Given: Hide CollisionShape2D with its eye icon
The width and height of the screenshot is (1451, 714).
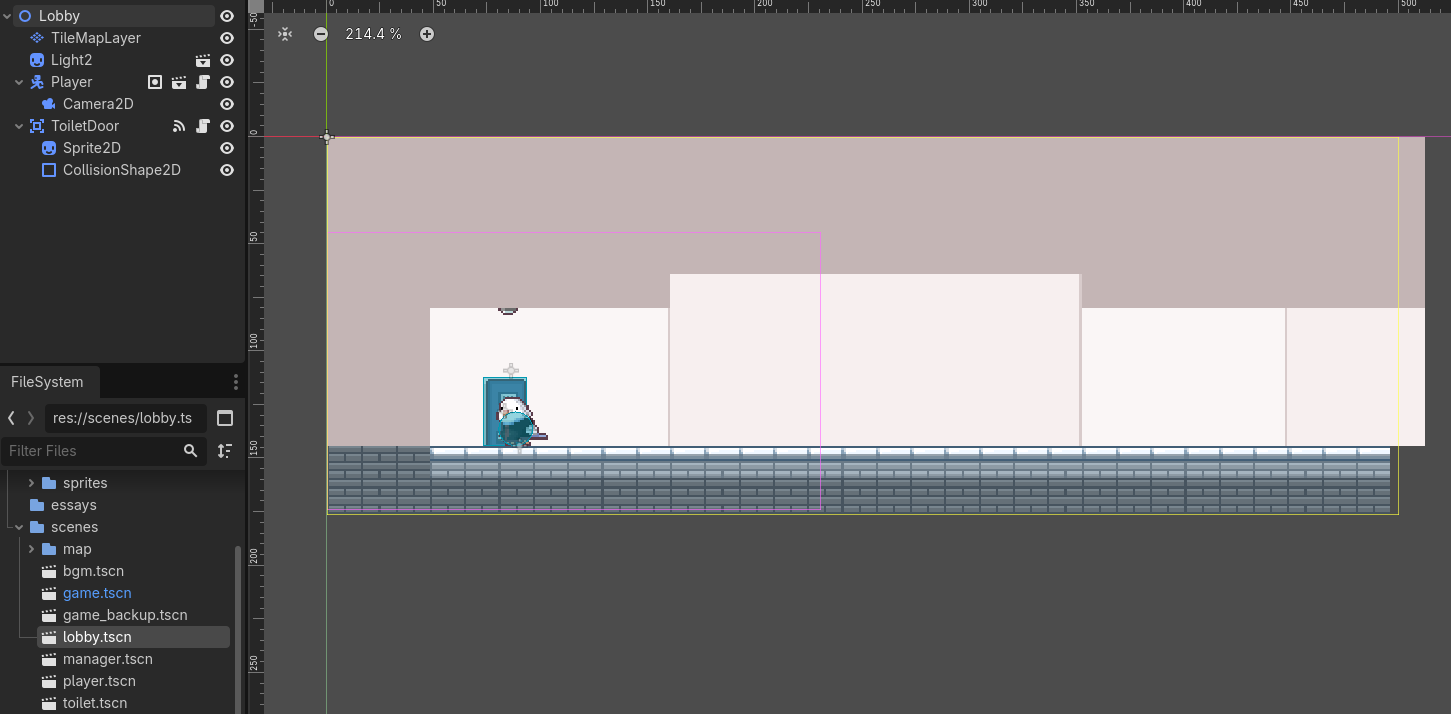Looking at the screenshot, I should [227, 170].
